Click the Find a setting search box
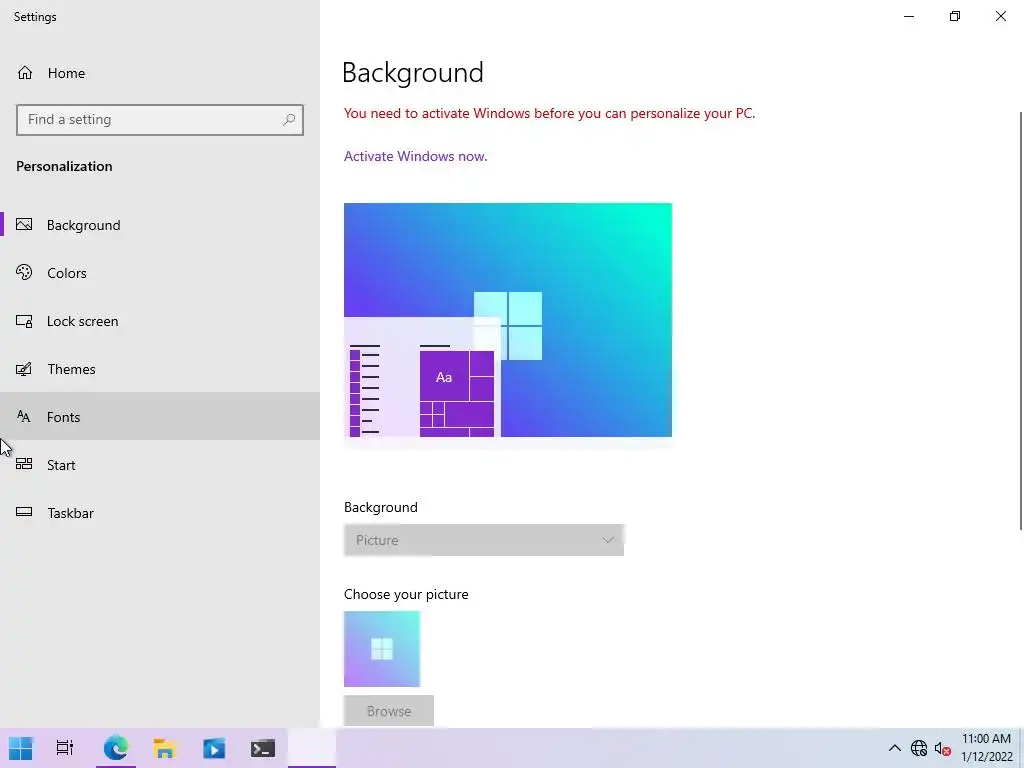The height and width of the screenshot is (768, 1024). click(x=160, y=120)
